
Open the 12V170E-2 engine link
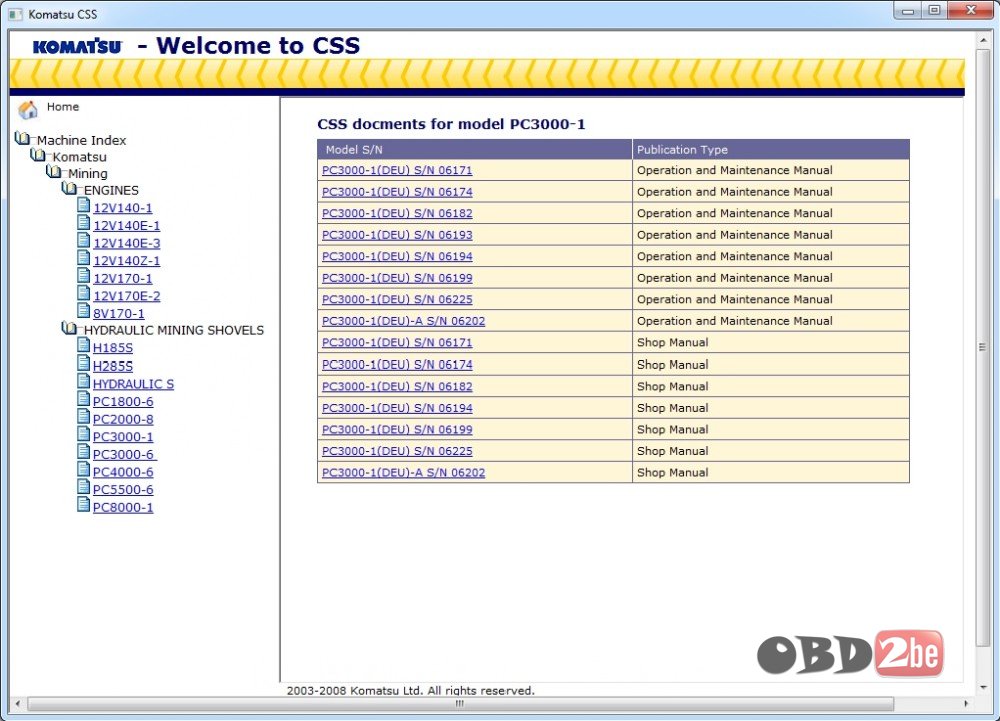click(x=126, y=296)
